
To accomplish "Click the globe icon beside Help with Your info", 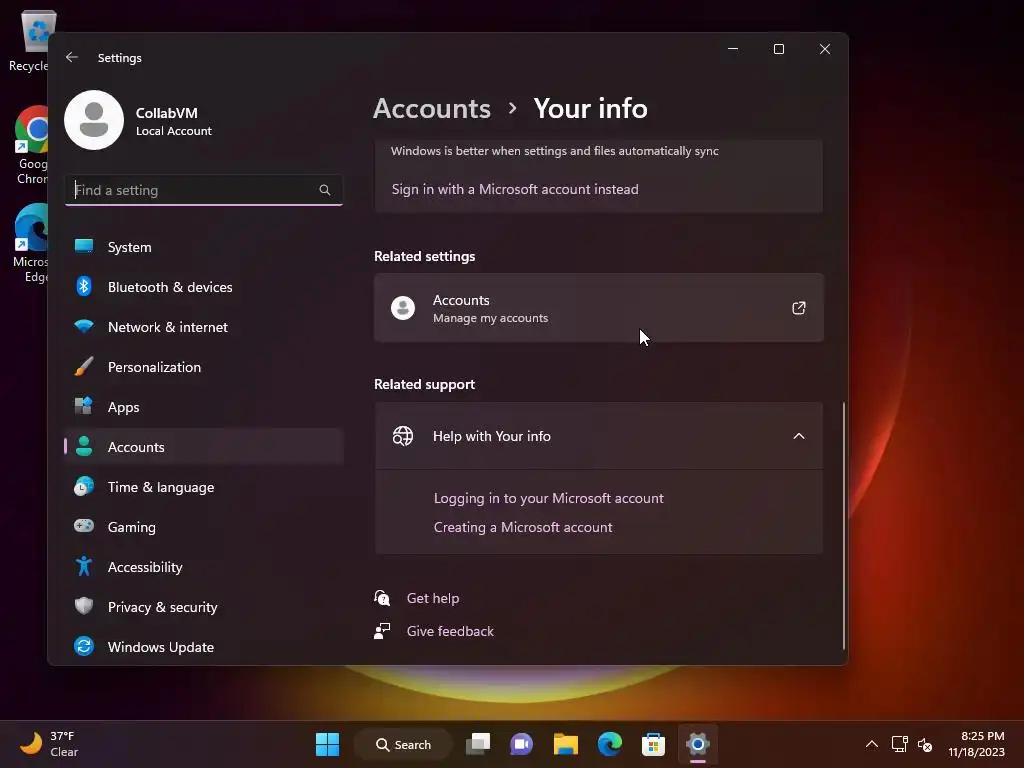I will point(403,436).
